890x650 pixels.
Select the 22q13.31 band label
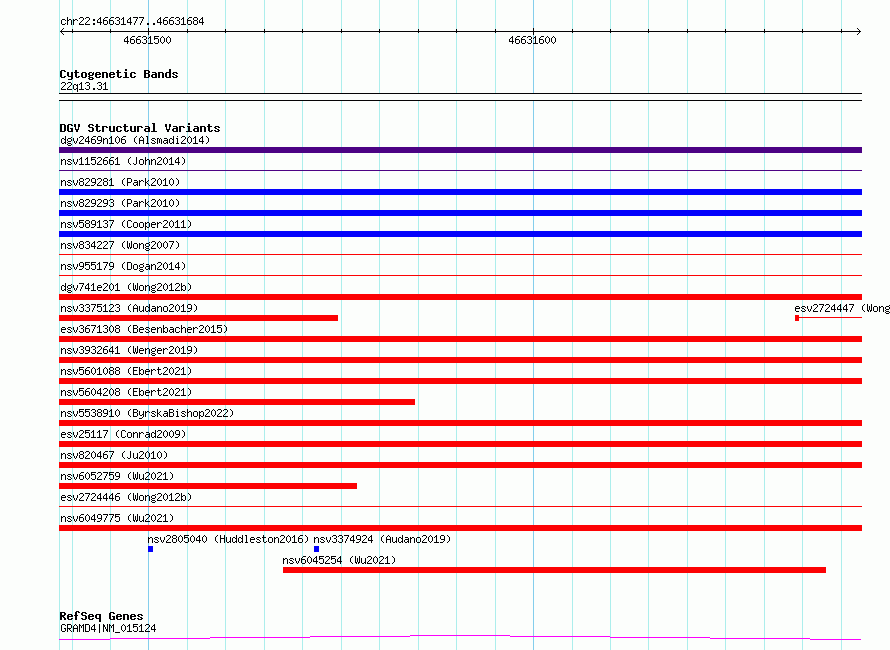click(x=84, y=86)
